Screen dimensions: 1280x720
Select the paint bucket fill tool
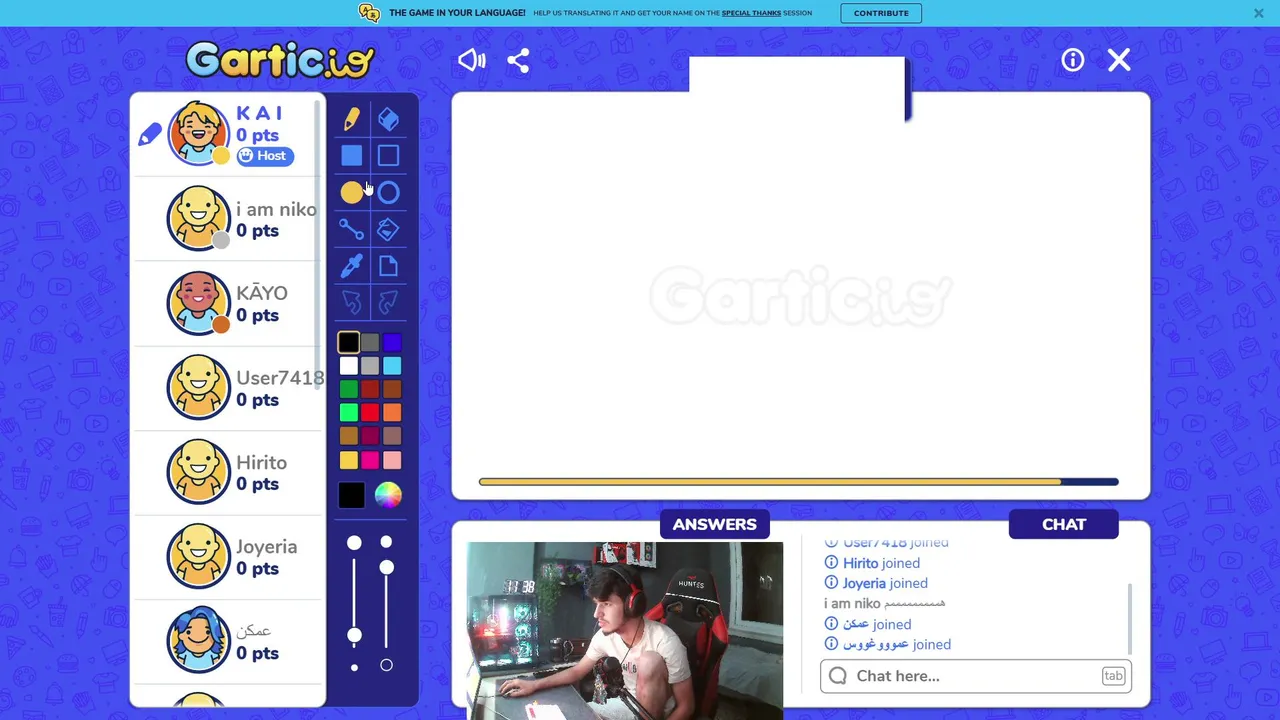pos(388,229)
